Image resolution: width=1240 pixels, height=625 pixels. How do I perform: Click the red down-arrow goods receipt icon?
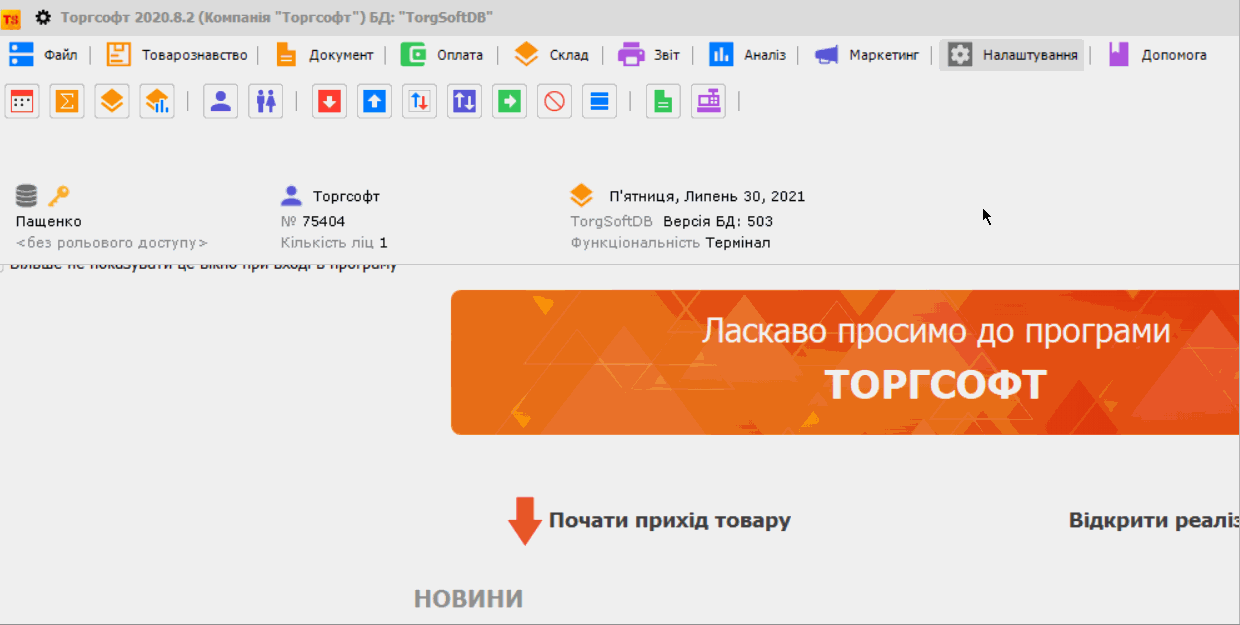click(x=329, y=101)
